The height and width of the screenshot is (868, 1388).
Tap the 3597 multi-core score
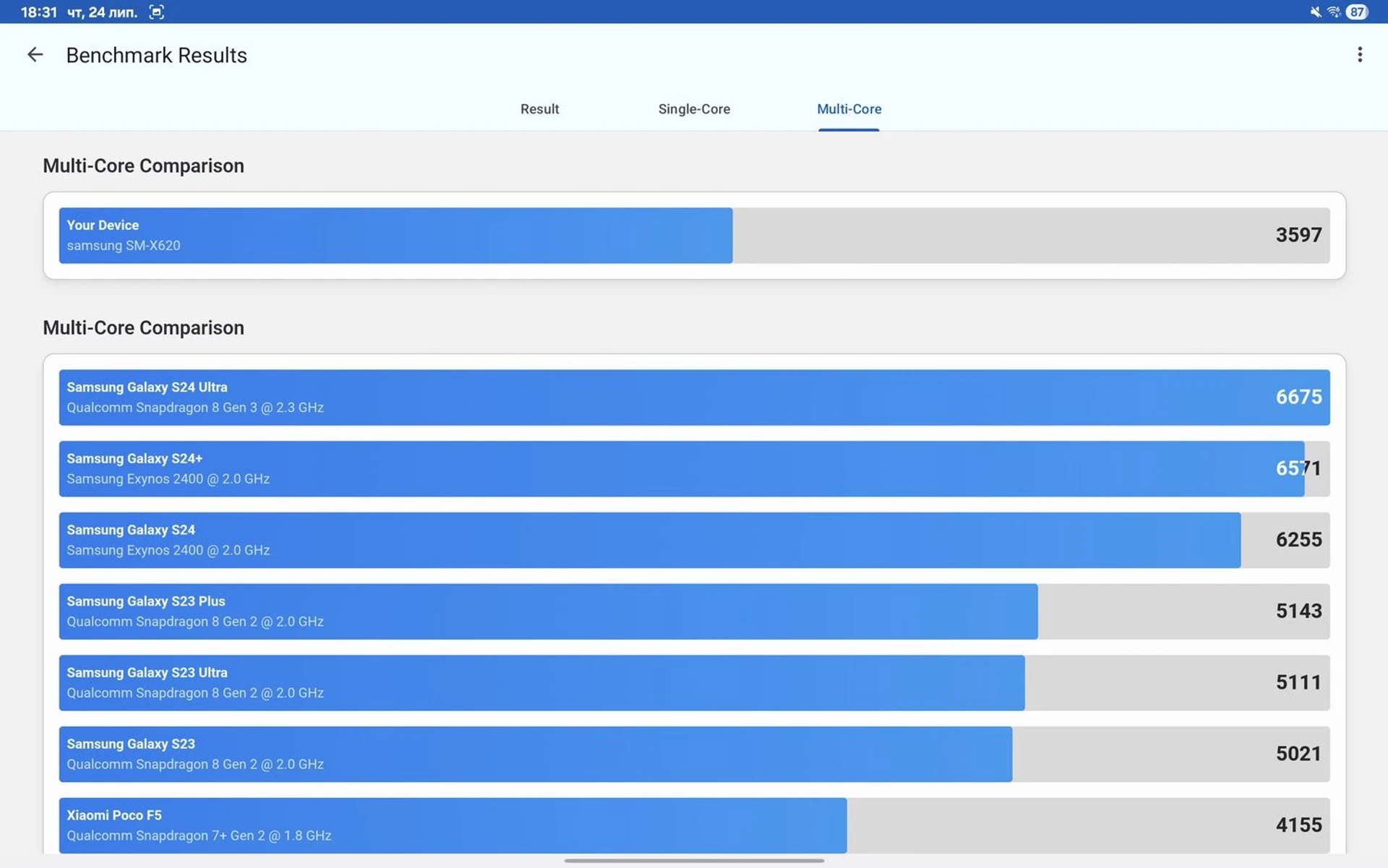tap(1298, 235)
